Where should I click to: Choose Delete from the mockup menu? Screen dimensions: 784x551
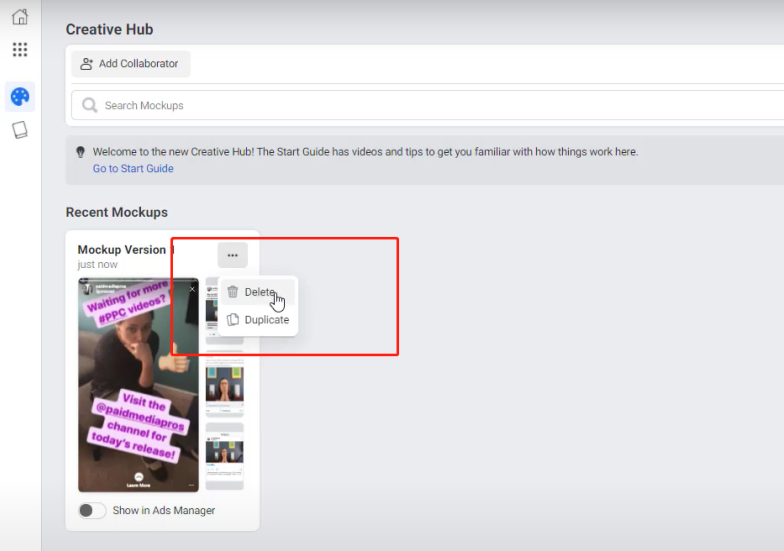point(259,292)
